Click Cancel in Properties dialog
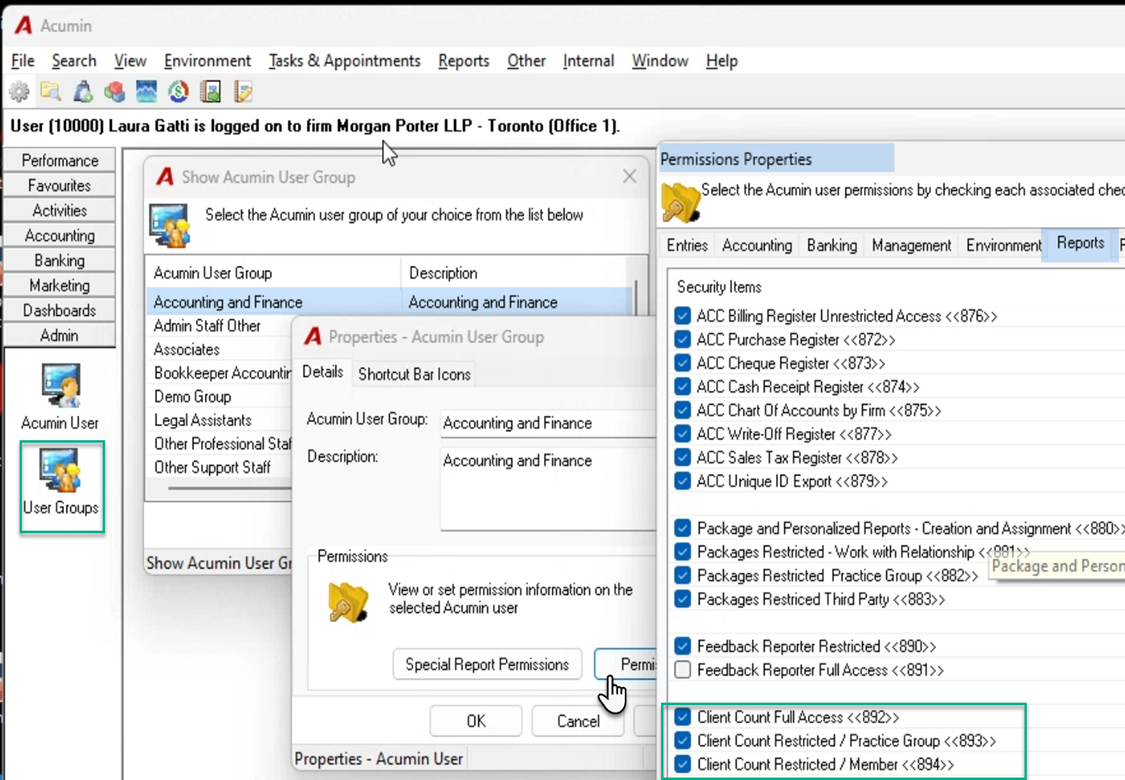Viewport: 1125px width, 780px height. [578, 721]
